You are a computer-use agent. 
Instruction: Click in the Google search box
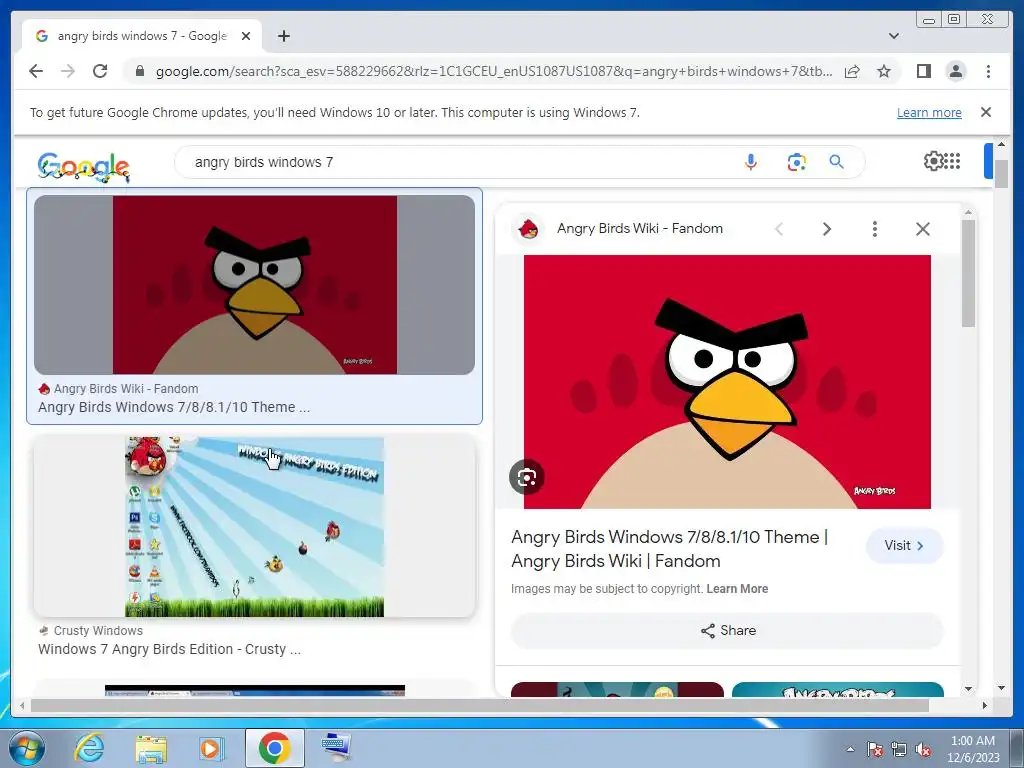pos(457,162)
